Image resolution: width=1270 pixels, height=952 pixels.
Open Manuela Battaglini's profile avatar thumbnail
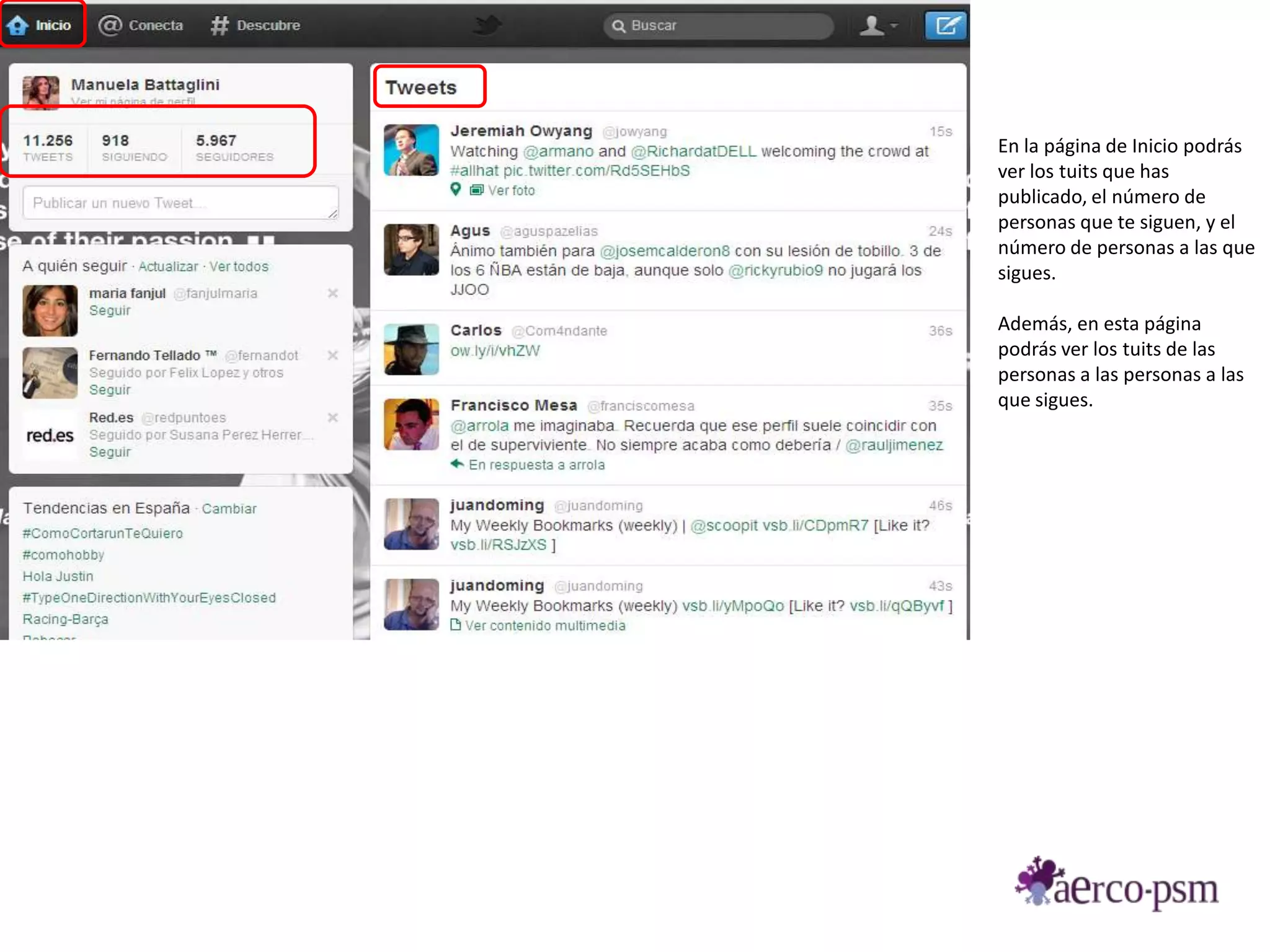(41, 92)
